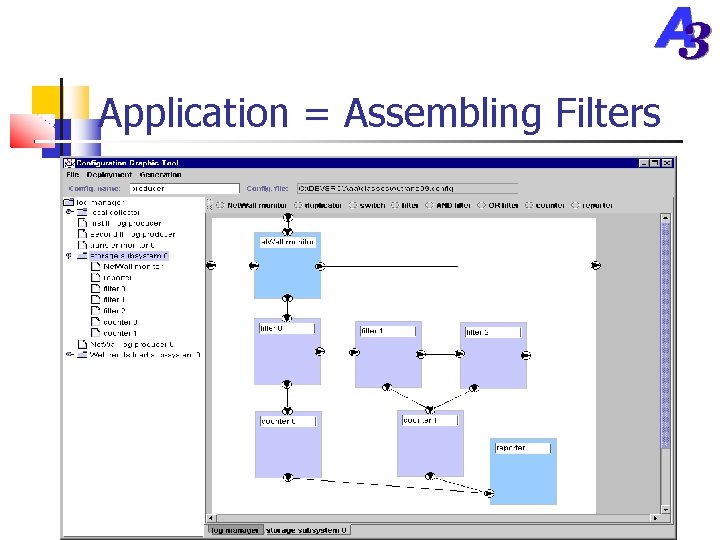This screenshot has width=720, height=540.
Task: Select counter 1 in the tree
Action: click(120, 333)
